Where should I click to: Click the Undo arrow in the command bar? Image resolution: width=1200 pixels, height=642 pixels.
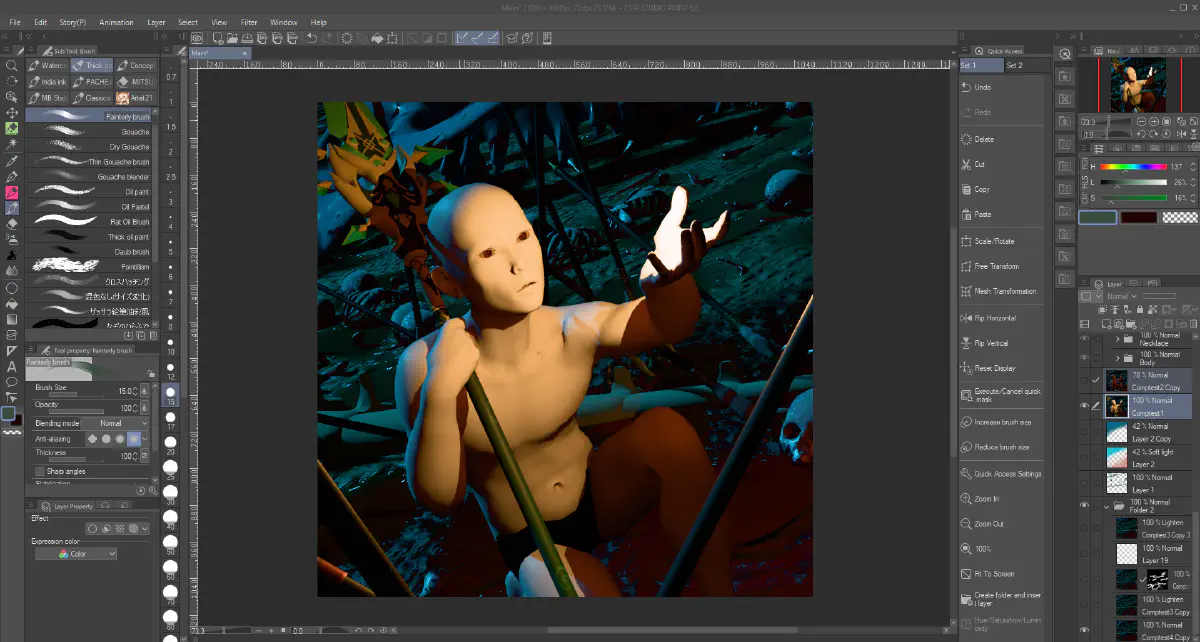(x=312, y=38)
